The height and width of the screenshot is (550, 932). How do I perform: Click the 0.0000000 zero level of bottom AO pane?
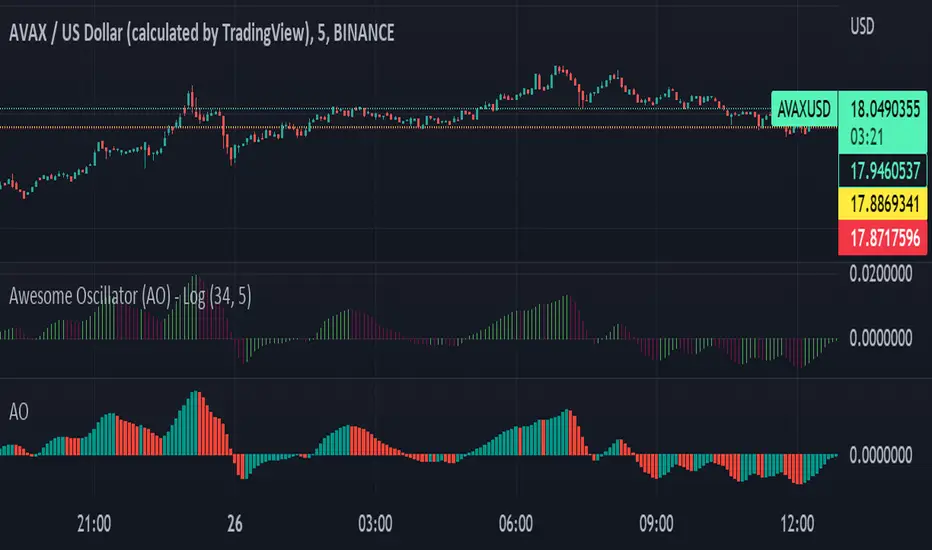880,455
